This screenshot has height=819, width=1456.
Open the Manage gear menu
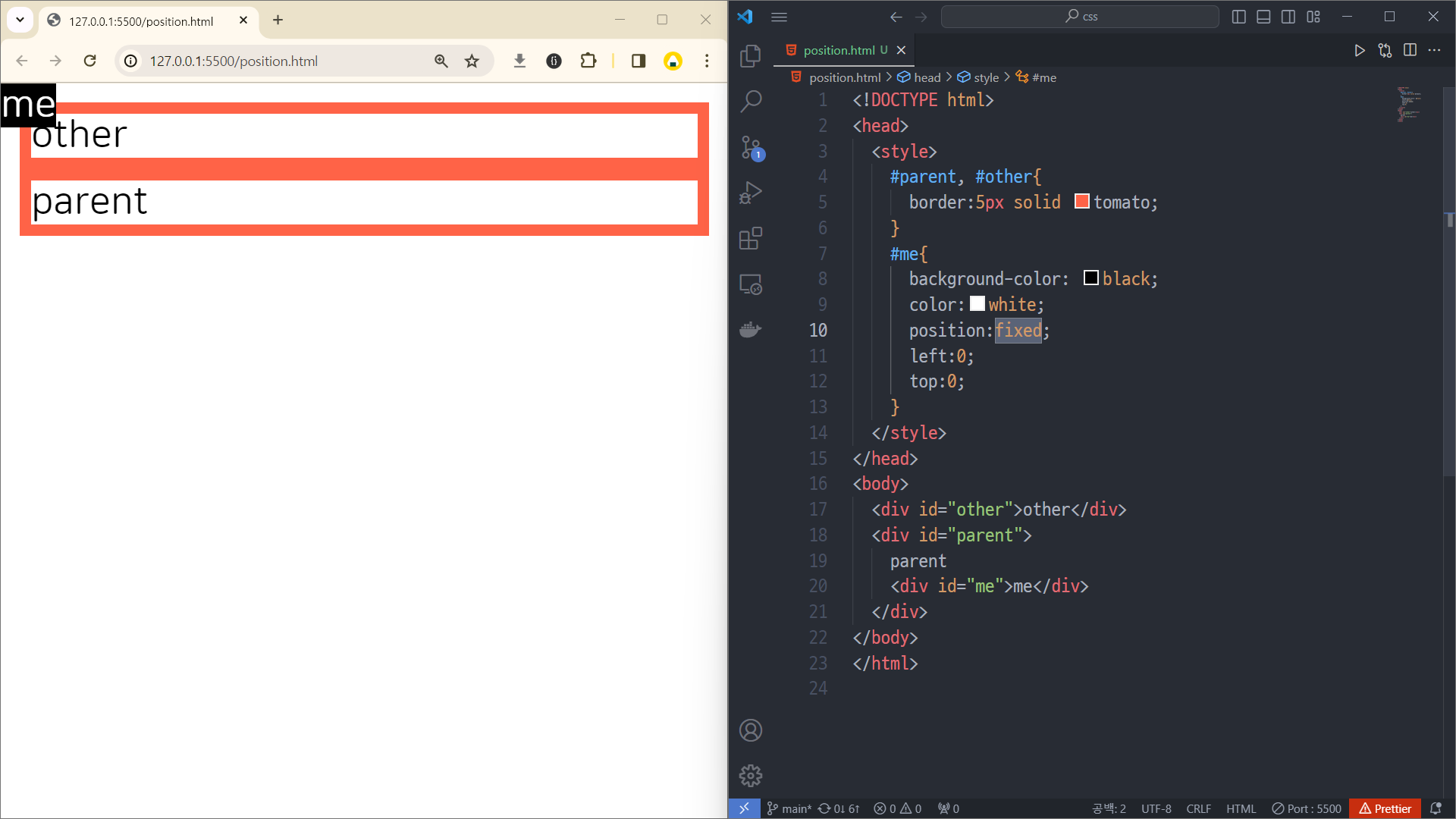[750, 776]
